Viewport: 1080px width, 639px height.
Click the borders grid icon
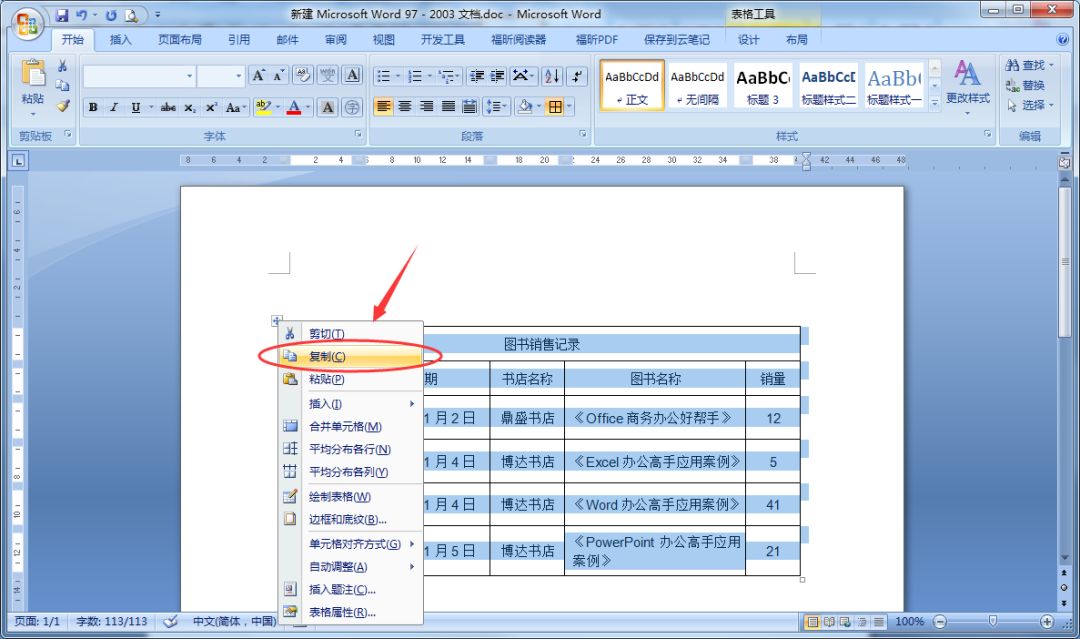555,106
